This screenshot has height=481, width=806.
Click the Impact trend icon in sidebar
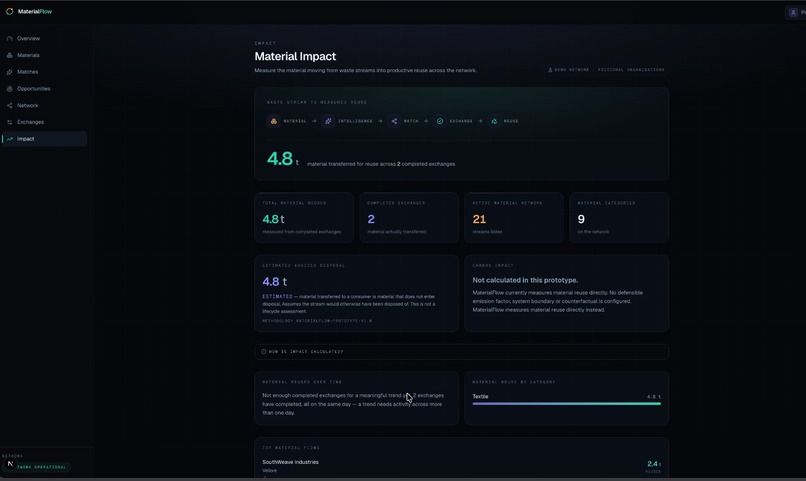[x=9, y=139]
